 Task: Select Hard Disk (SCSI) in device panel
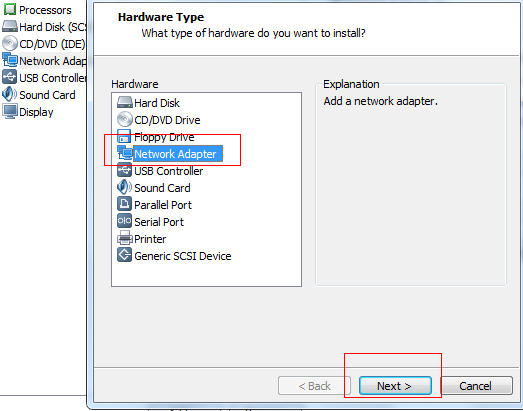53,27
